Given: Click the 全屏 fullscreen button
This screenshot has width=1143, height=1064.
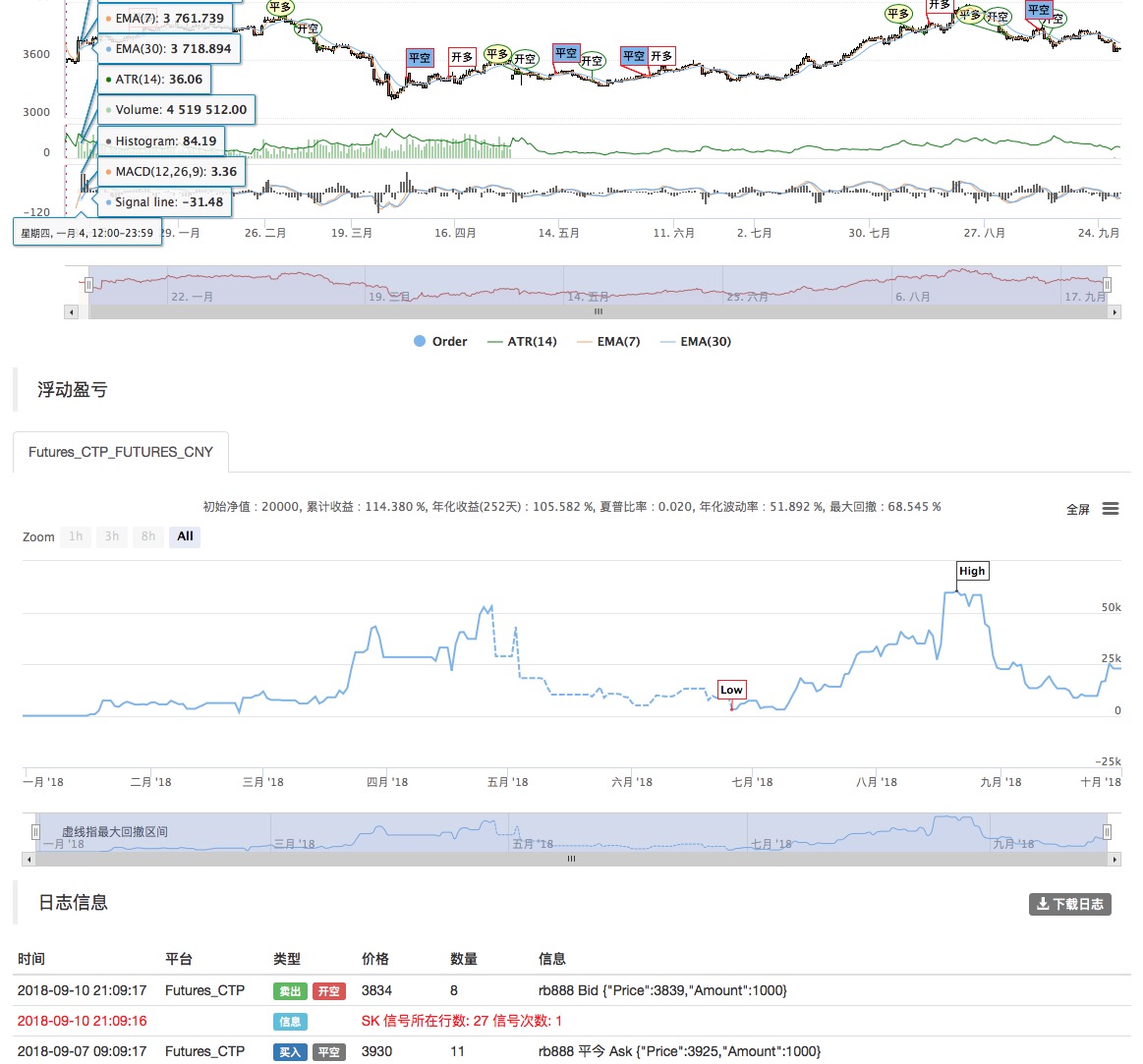Looking at the screenshot, I should [1077, 510].
